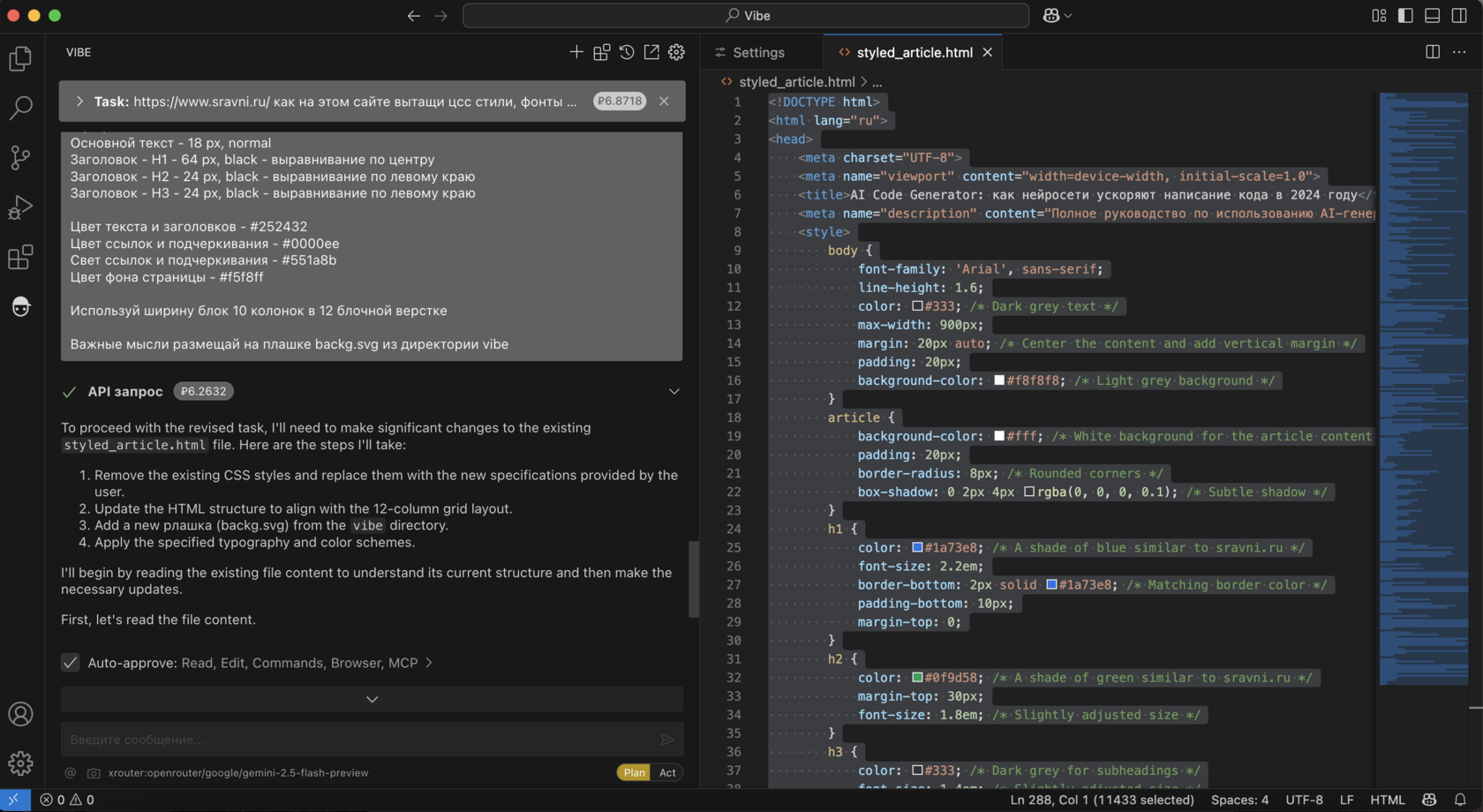The width and height of the screenshot is (1483, 812).
Task: Select Plan mode in the Vibe panel
Action: click(633, 772)
